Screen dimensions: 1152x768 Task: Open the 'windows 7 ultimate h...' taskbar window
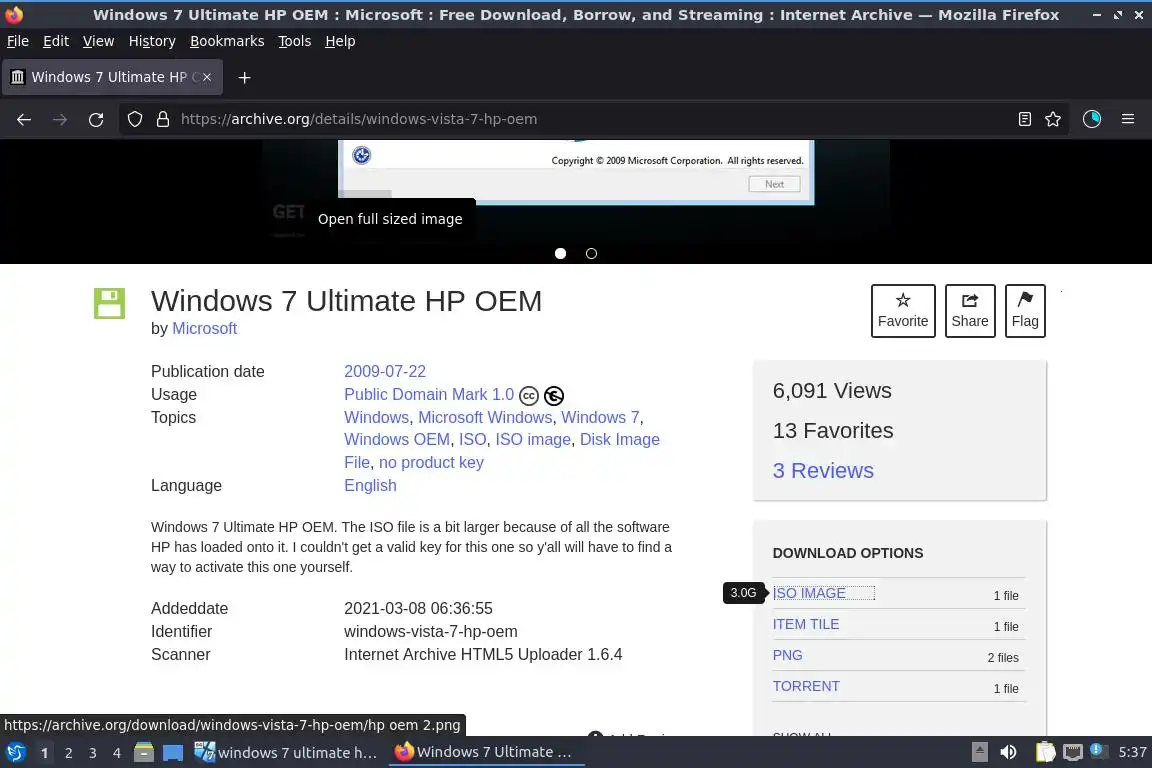(287, 753)
